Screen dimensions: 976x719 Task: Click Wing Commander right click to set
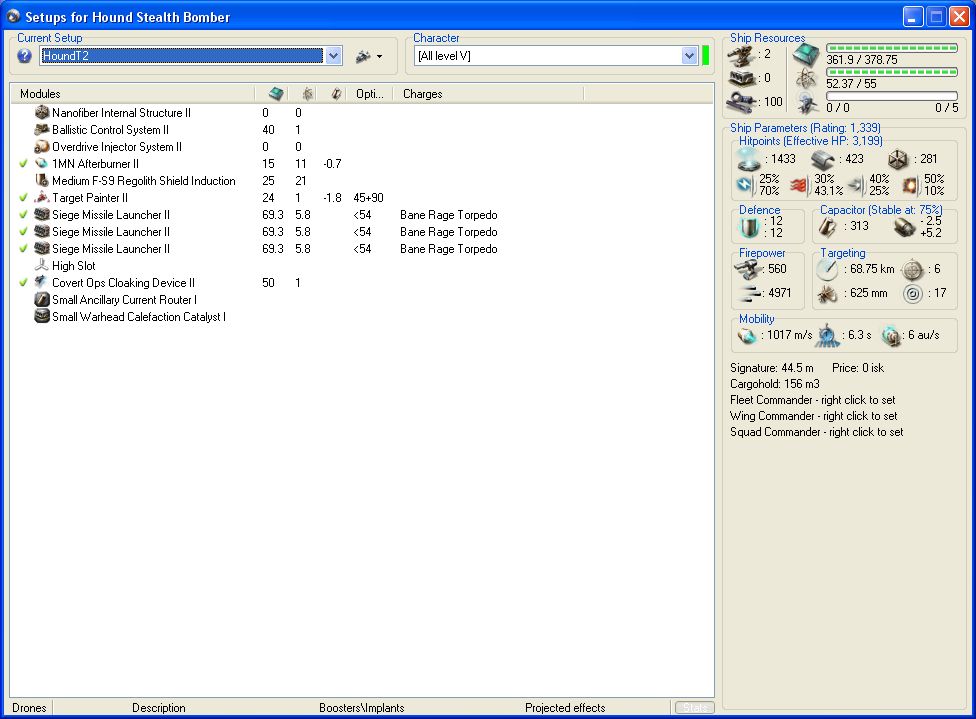click(814, 416)
